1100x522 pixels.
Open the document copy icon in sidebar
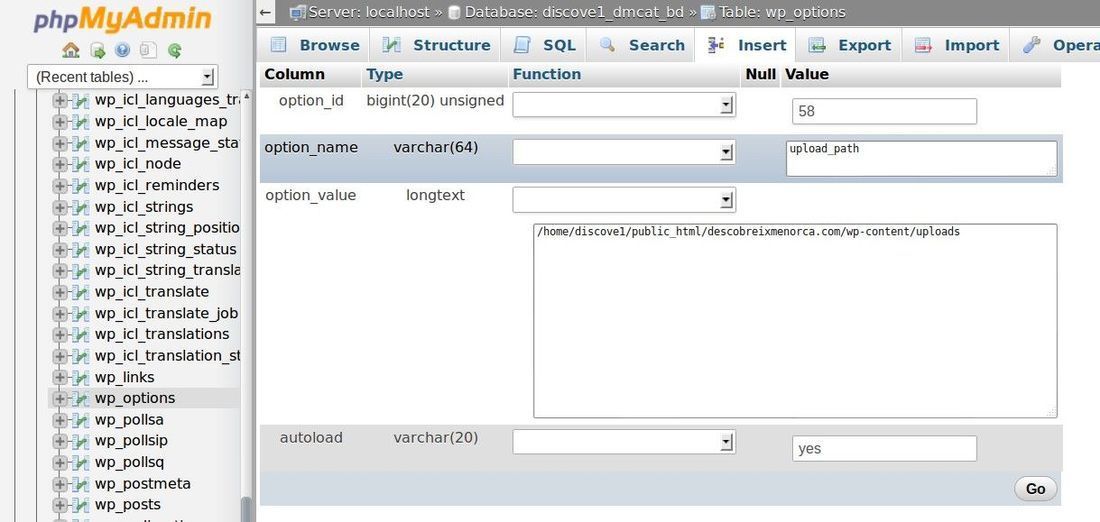click(148, 50)
